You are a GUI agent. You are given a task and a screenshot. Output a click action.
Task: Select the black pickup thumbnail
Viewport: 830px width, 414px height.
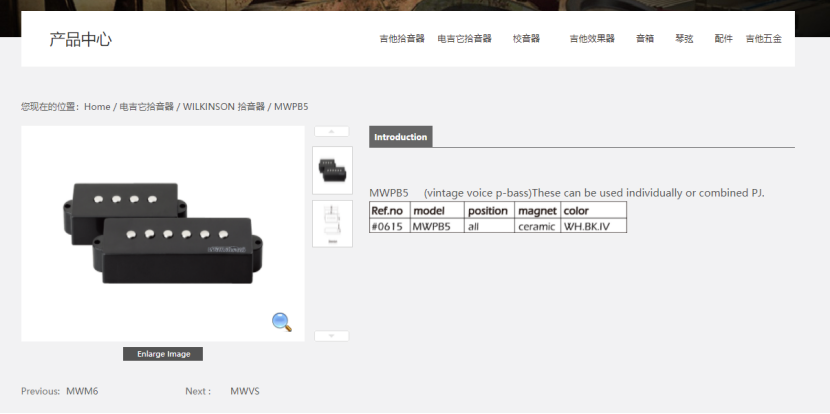tap(332, 170)
